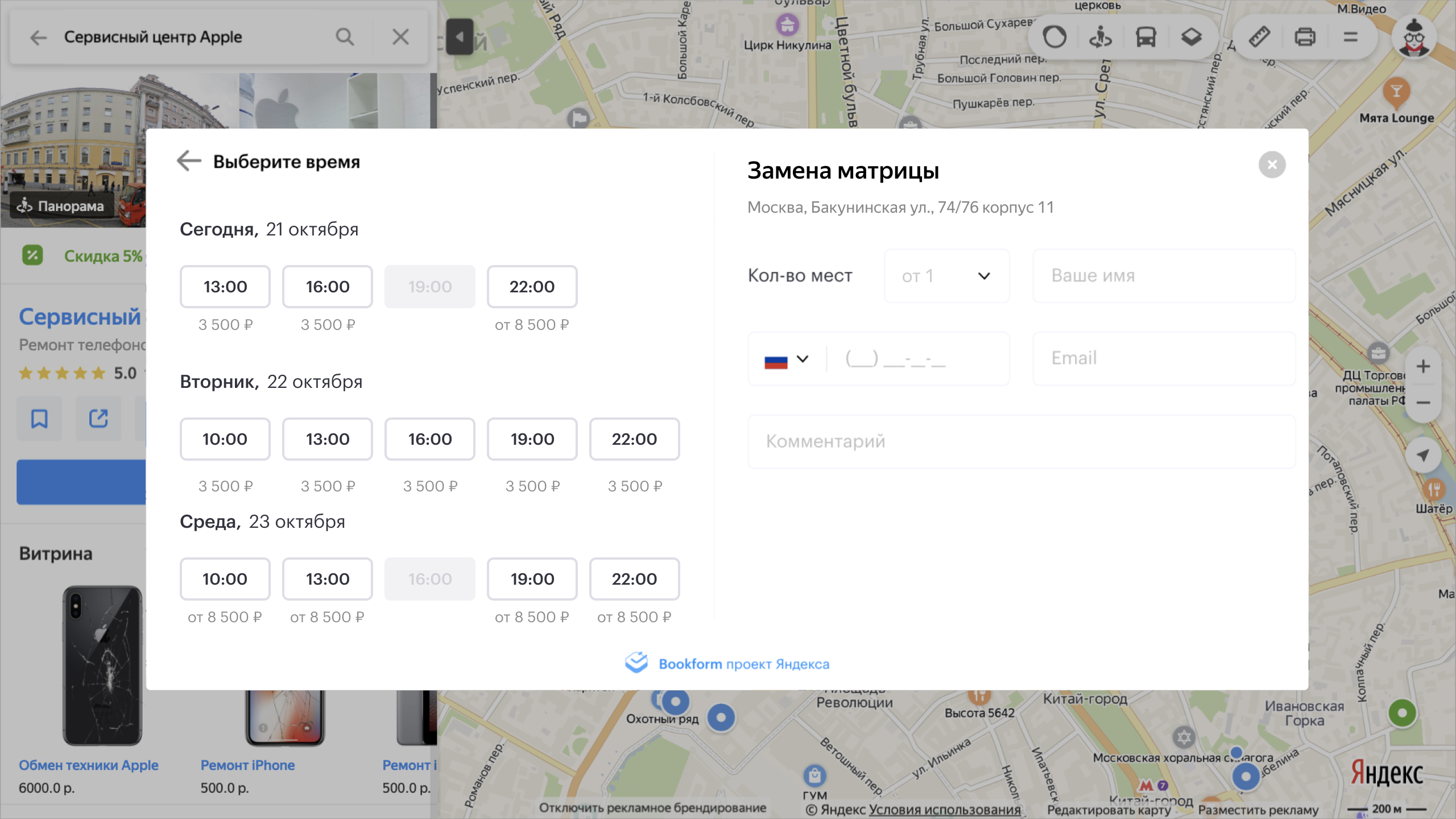
Task: Zoom out on the map
Action: 1423,403
